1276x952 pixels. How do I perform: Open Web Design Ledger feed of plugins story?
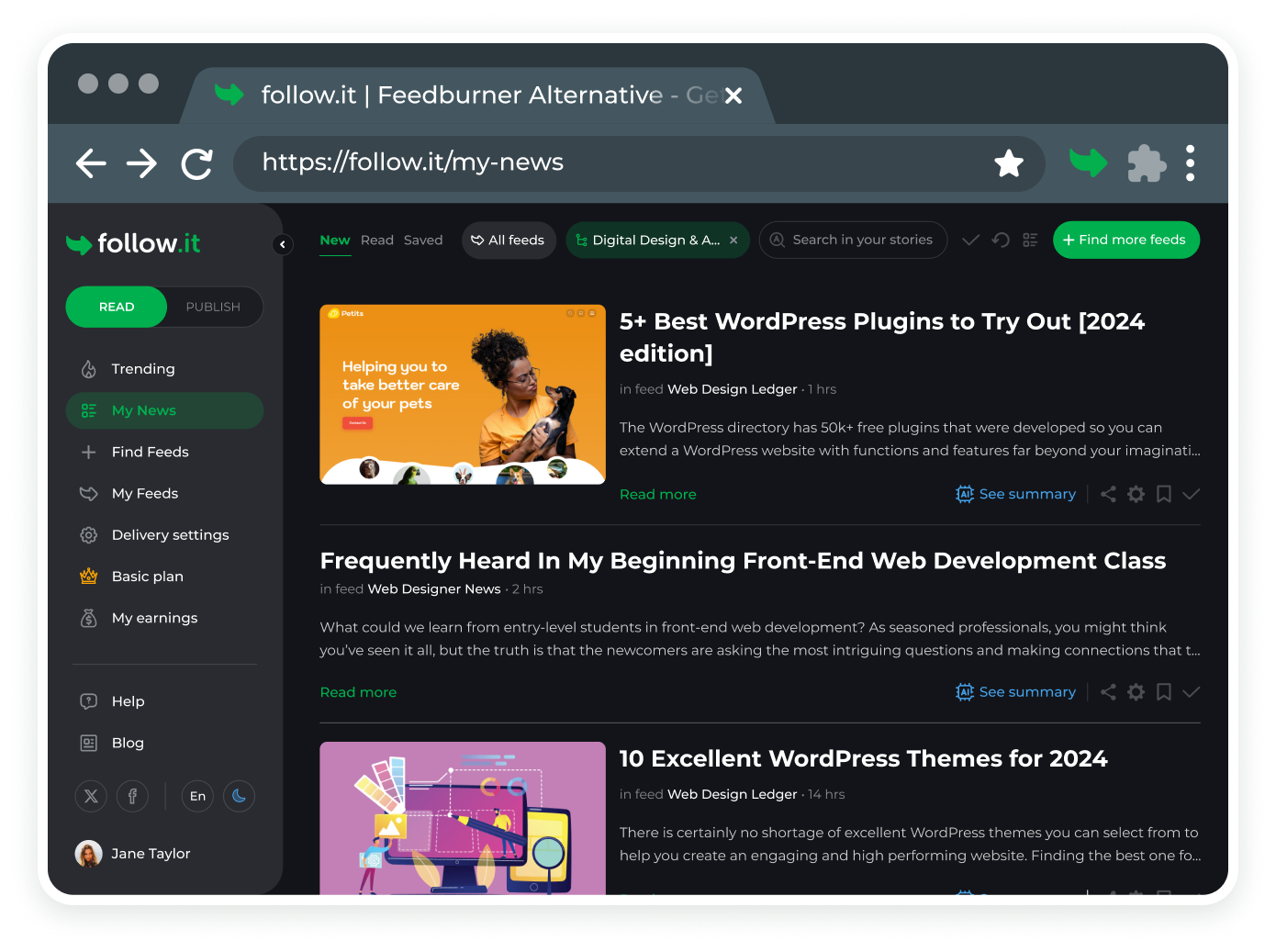tap(732, 389)
